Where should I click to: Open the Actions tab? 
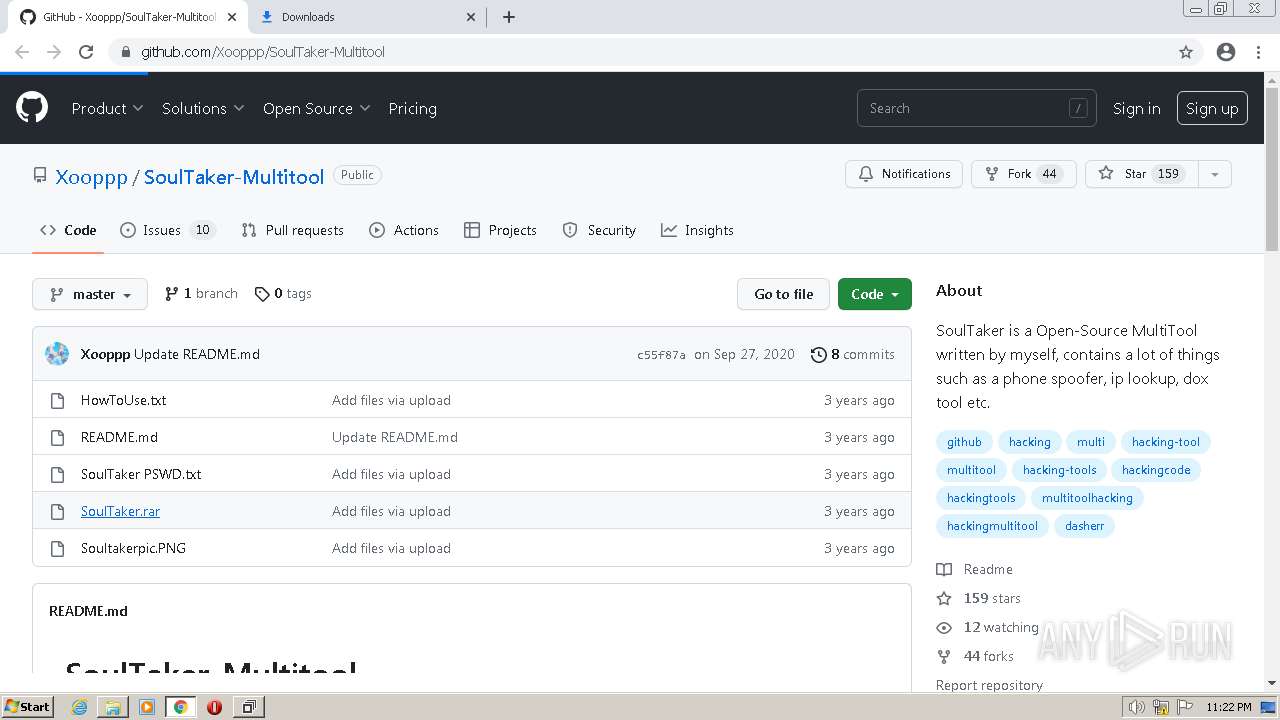(404, 230)
